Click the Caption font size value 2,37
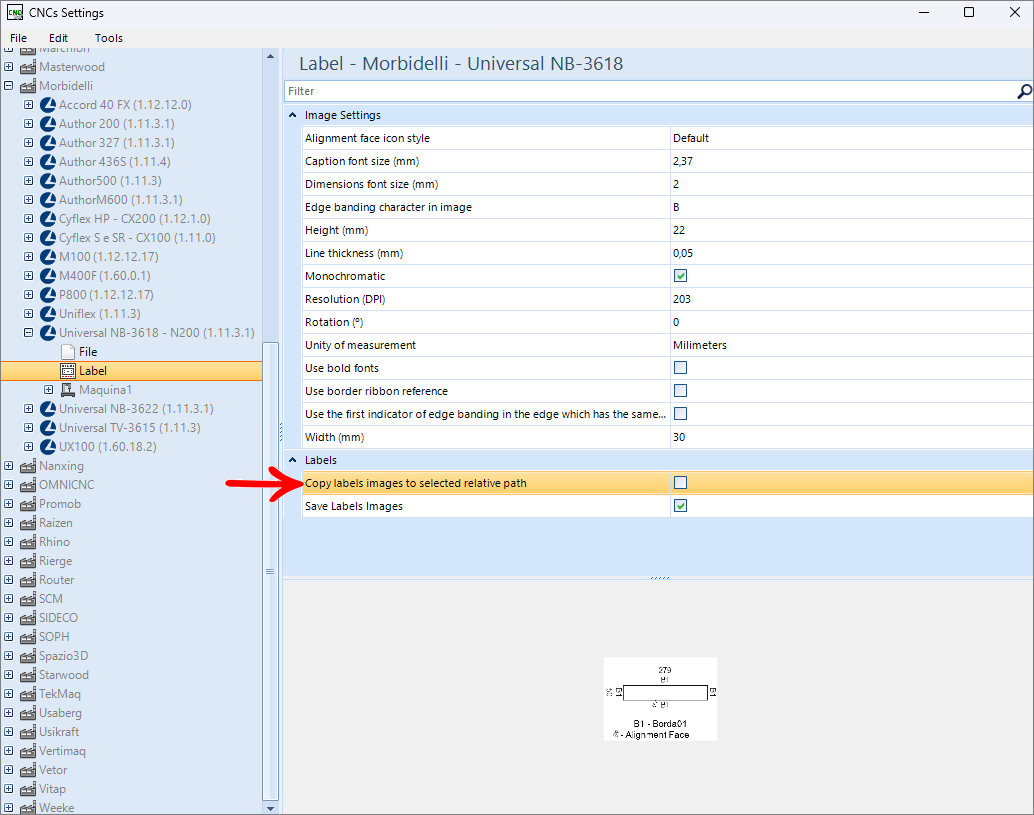Image resolution: width=1034 pixels, height=815 pixels. point(683,161)
